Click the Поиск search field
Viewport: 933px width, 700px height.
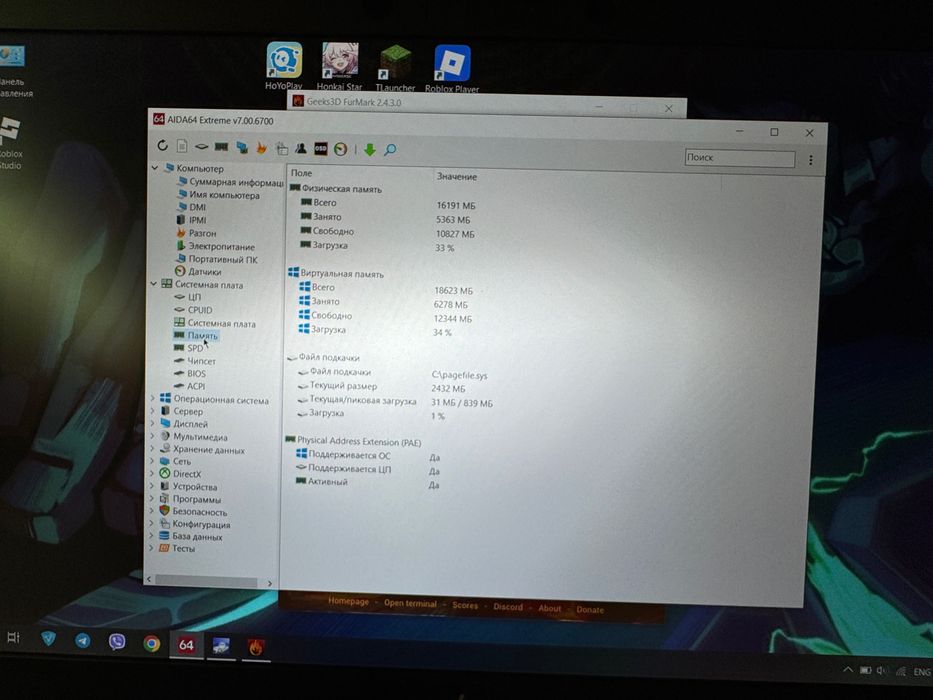click(740, 158)
